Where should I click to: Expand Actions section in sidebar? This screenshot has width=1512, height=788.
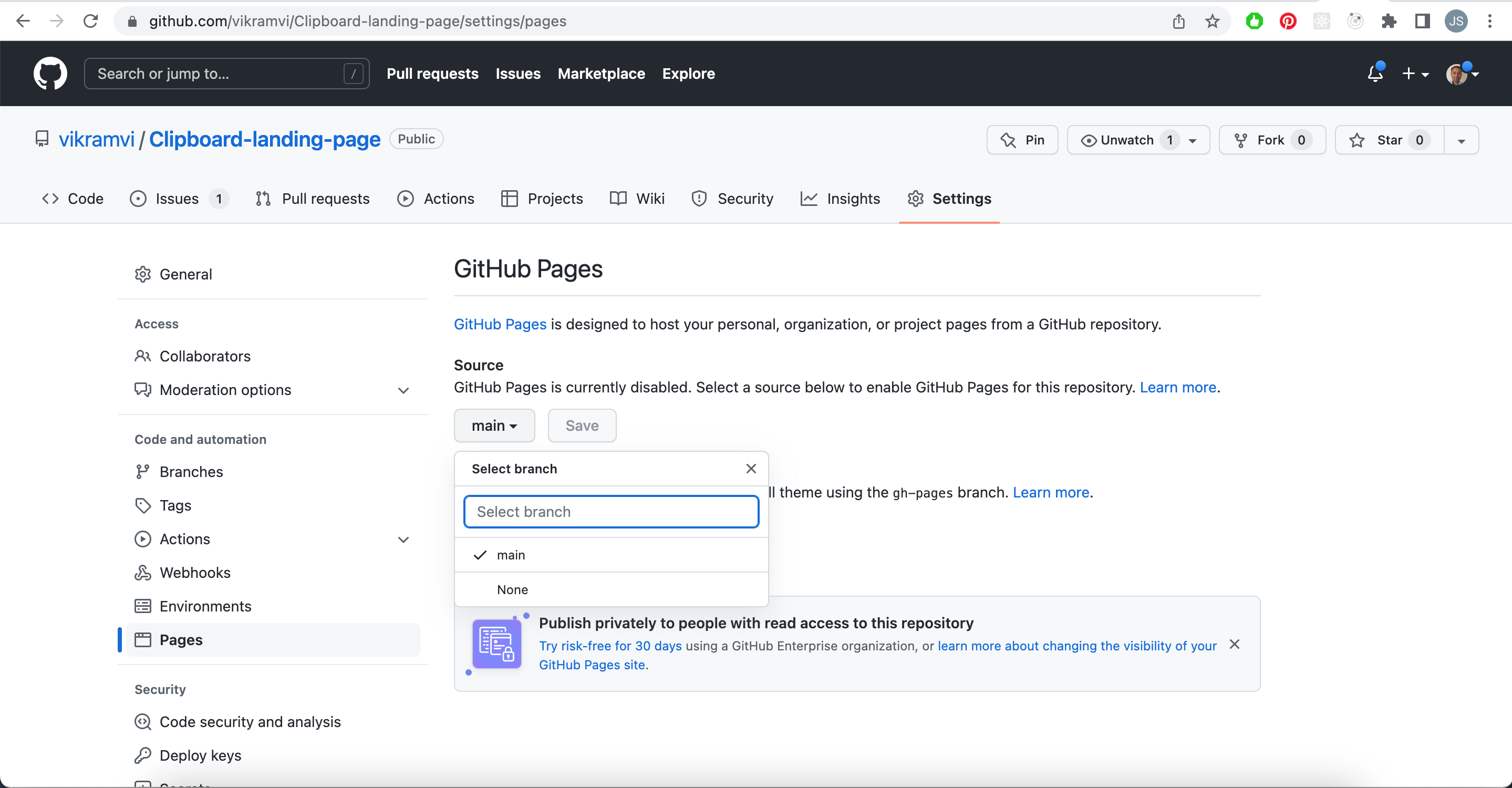[x=404, y=539]
